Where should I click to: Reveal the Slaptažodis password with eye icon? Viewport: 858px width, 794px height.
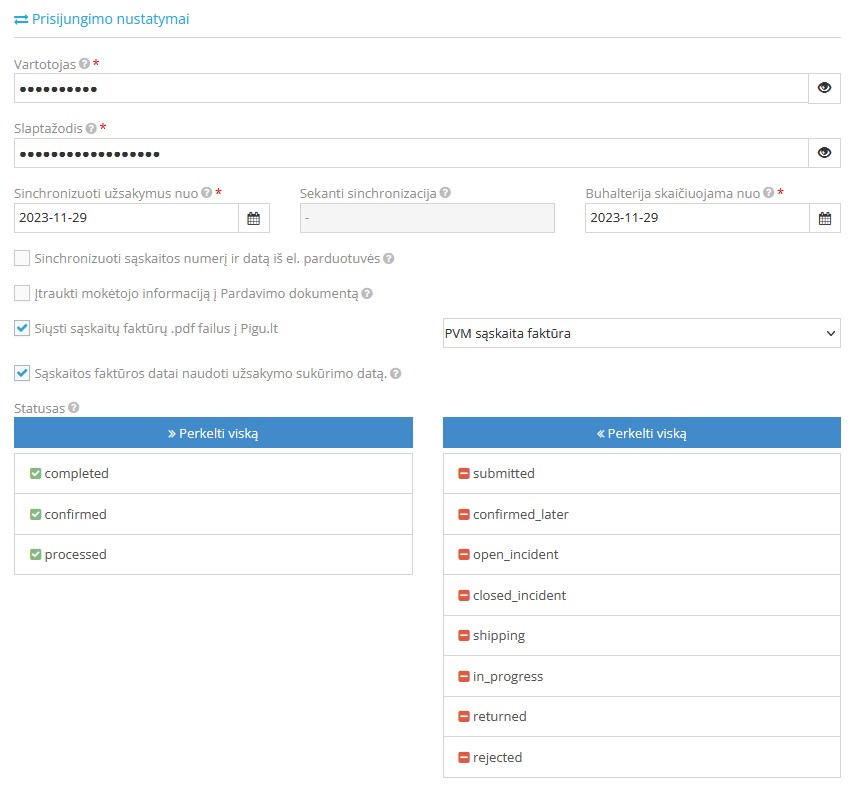[824, 153]
